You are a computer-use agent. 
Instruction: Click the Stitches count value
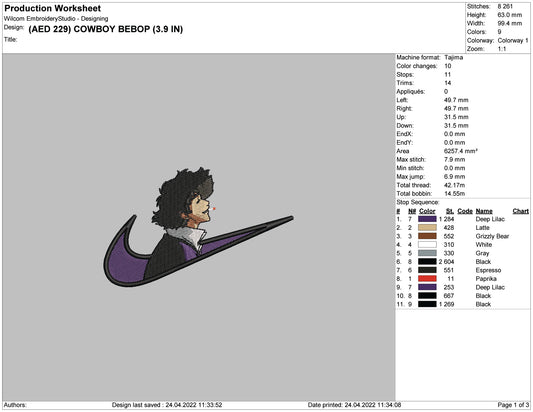pyautogui.click(x=505, y=6)
